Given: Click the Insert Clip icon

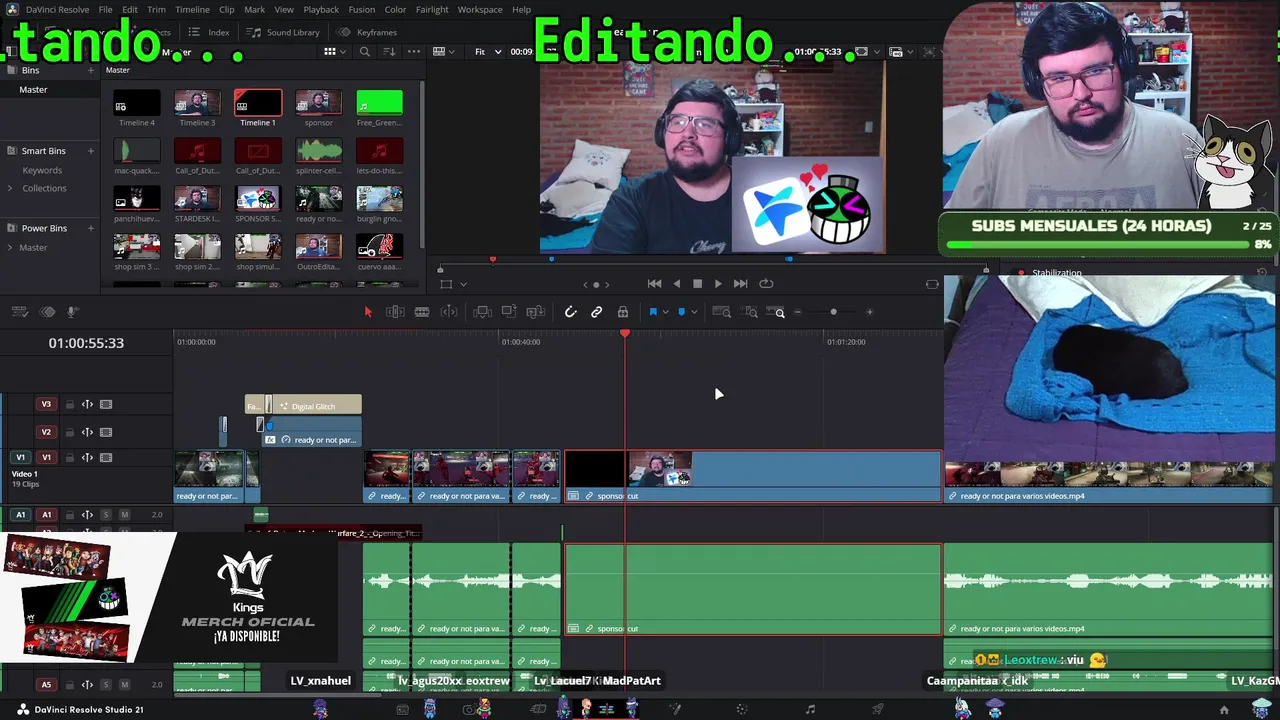Looking at the screenshot, I should click(x=482, y=312).
